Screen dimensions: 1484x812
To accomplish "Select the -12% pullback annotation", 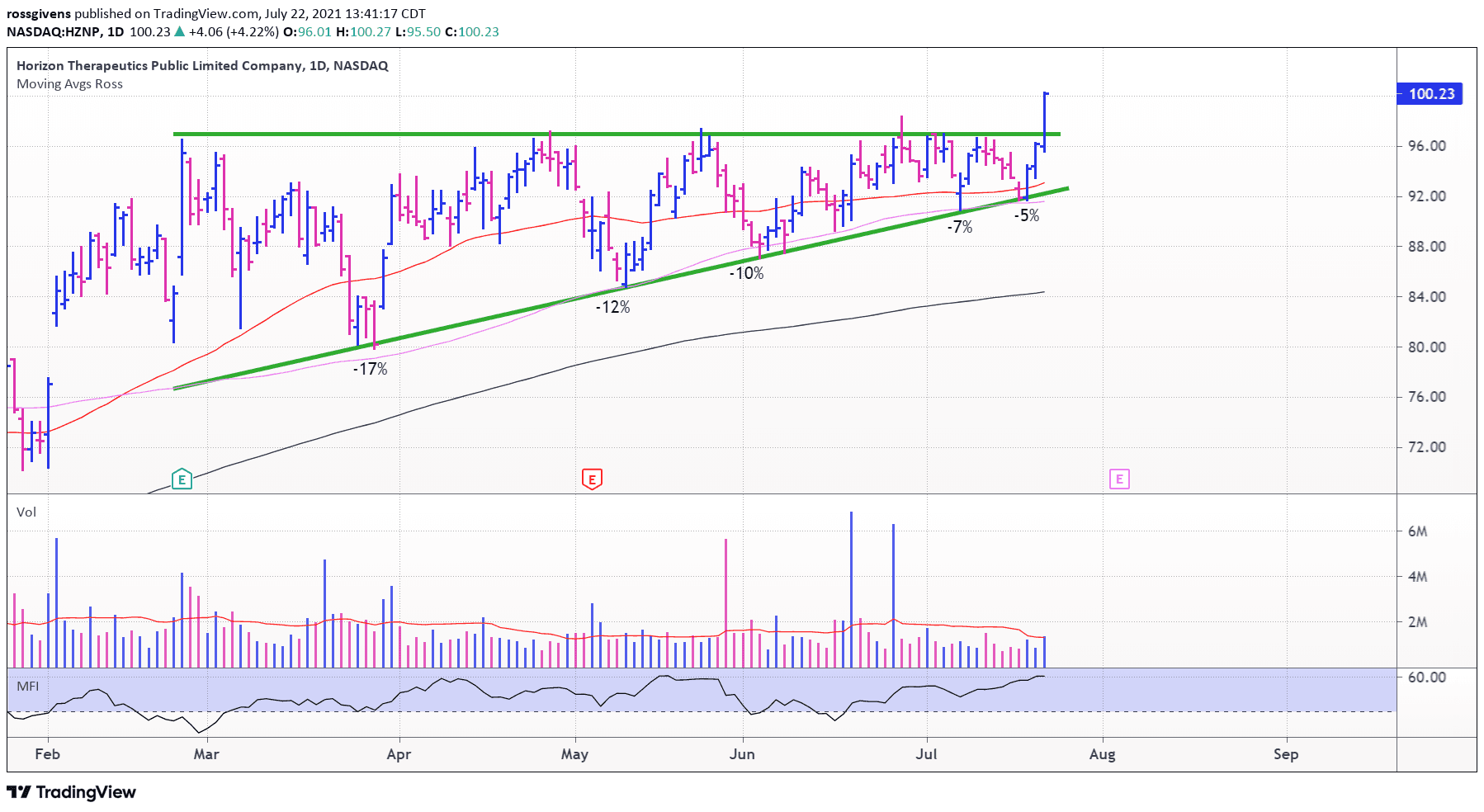I will pyautogui.click(x=612, y=307).
